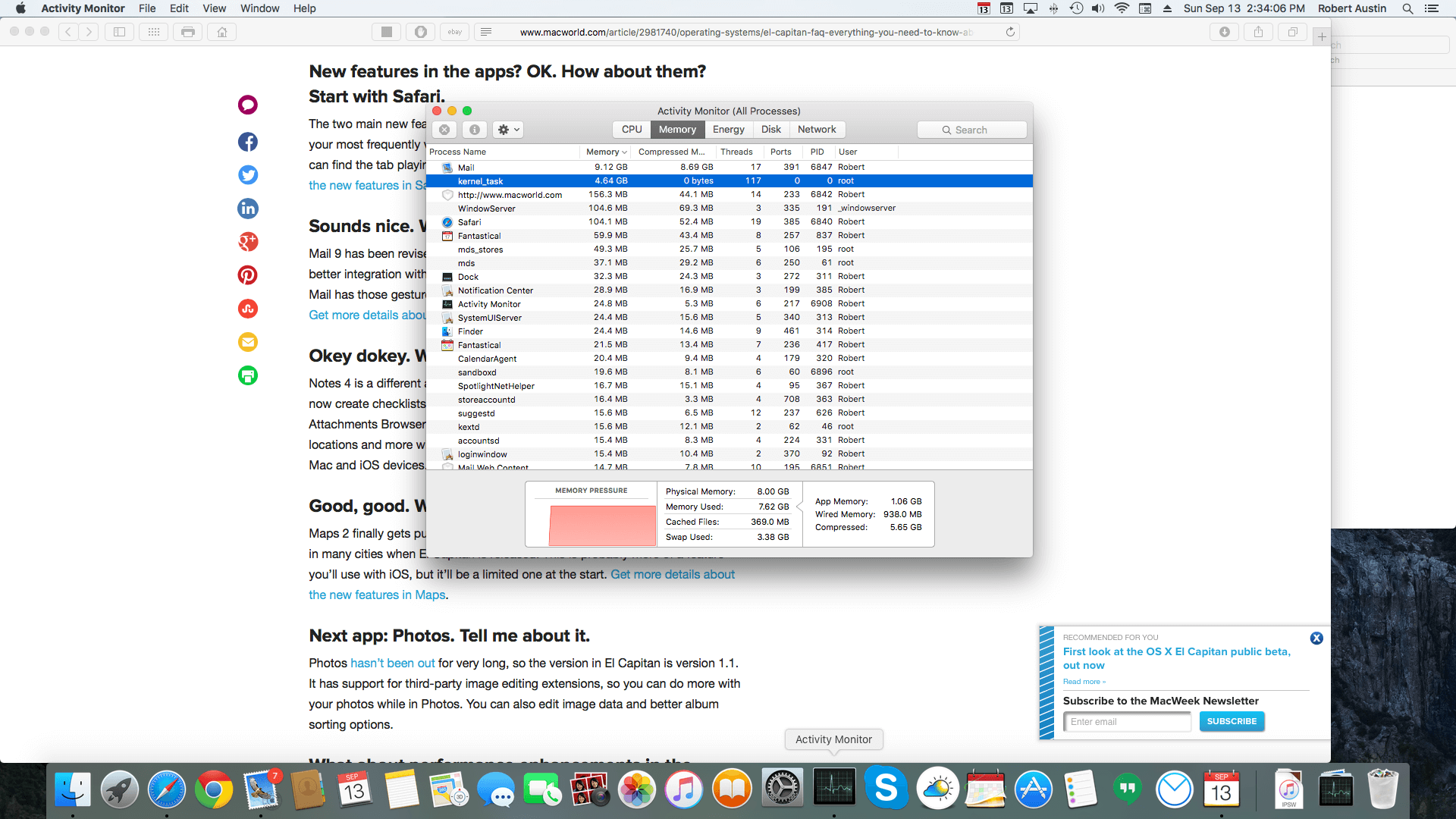
Task: Click the quit process (X) toolbar button
Action: click(x=444, y=130)
